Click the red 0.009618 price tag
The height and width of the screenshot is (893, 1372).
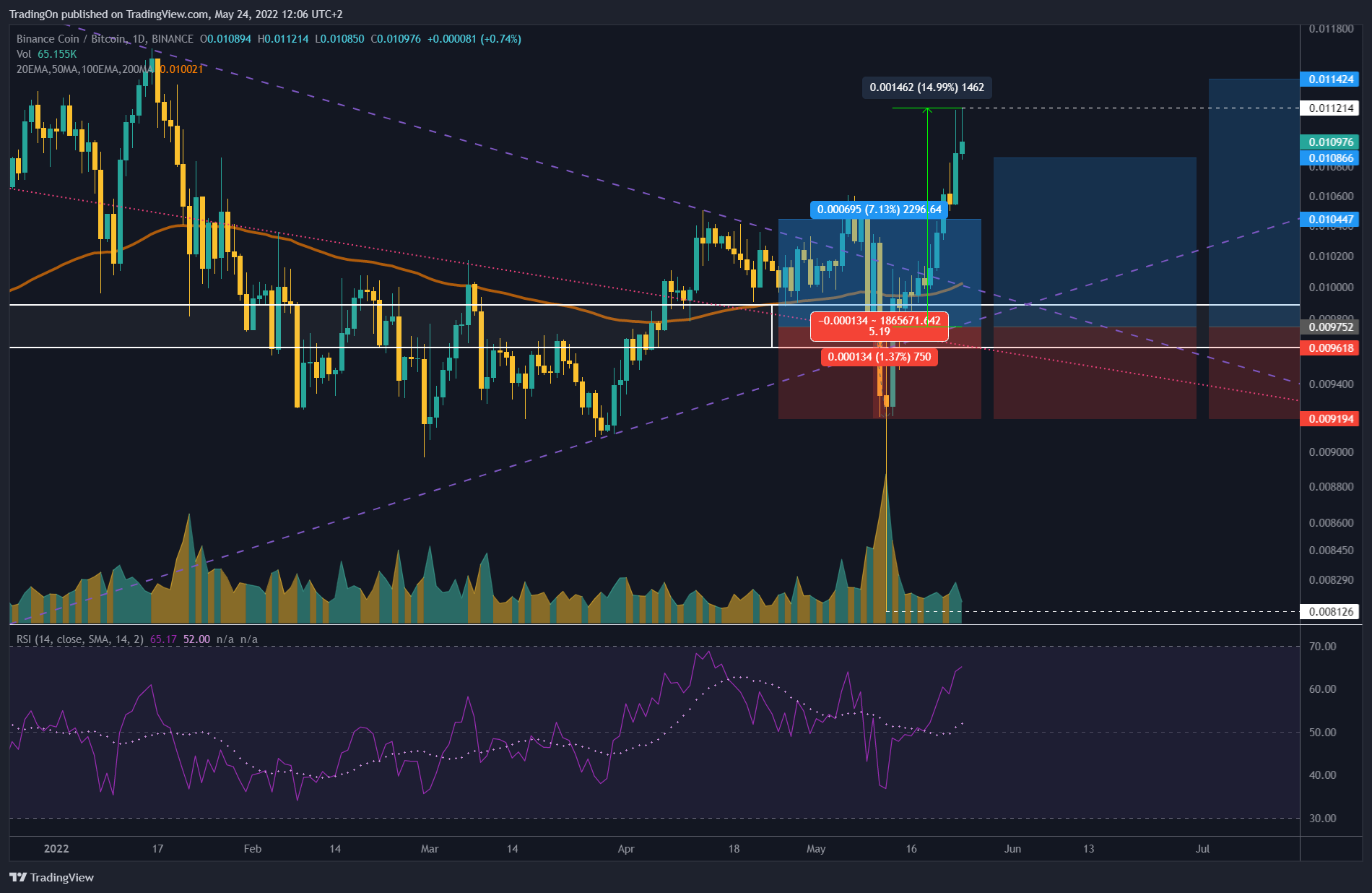(x=1331, y=348)
